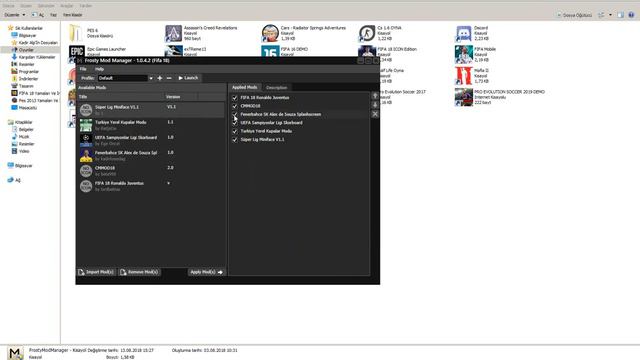
Task: Open PRO EVOLUTION SOCCER 2019 DEMO icon
Action: tap(464, 97)
